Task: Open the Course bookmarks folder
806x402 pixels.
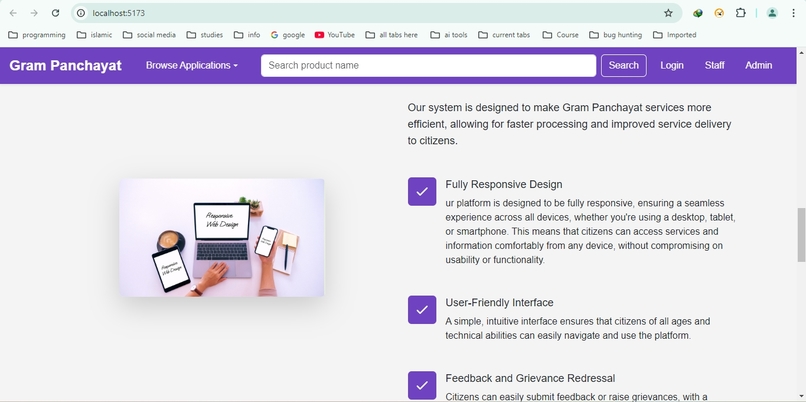Action: [x=560, y=35]
